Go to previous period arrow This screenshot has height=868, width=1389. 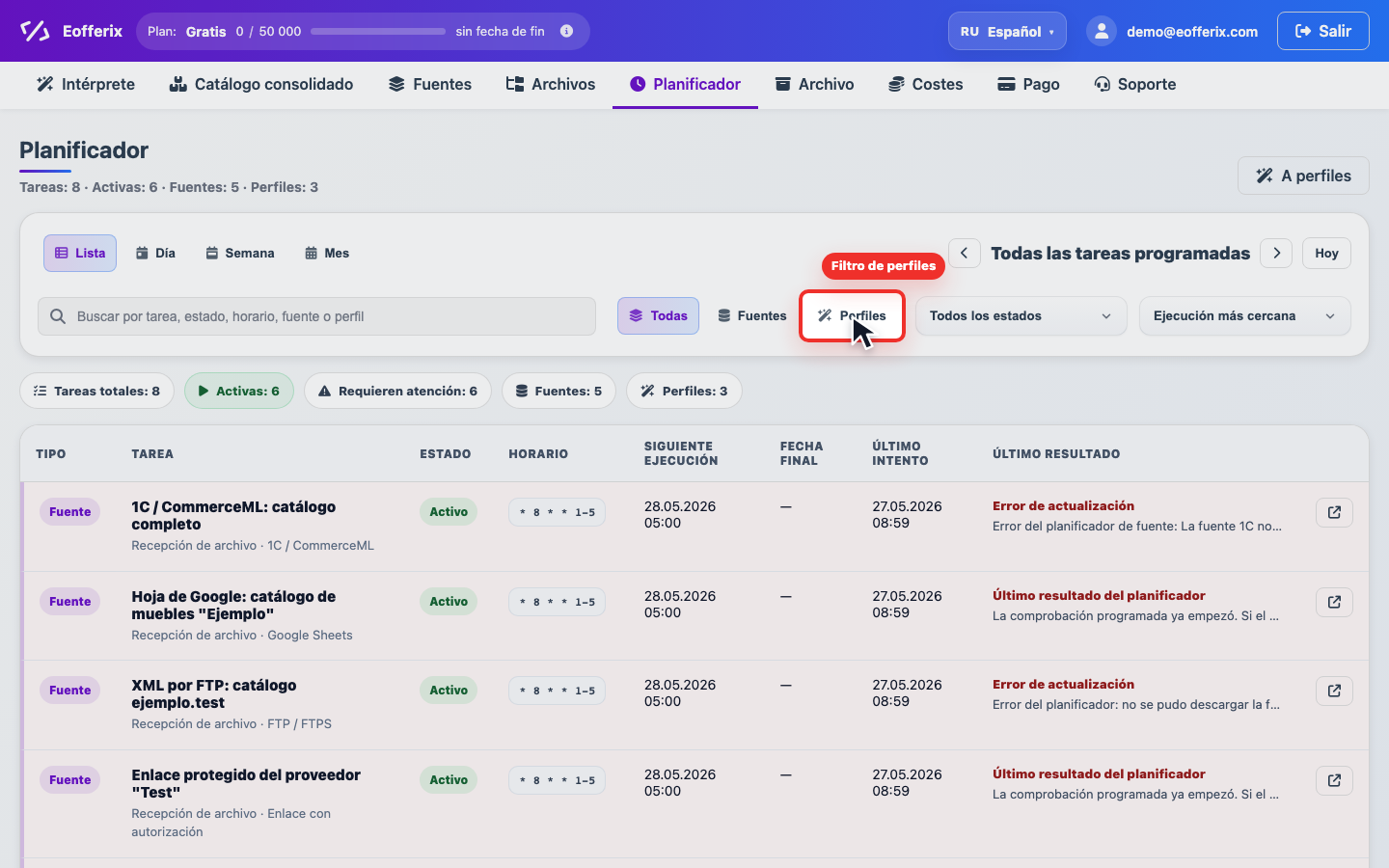[964, 253]
